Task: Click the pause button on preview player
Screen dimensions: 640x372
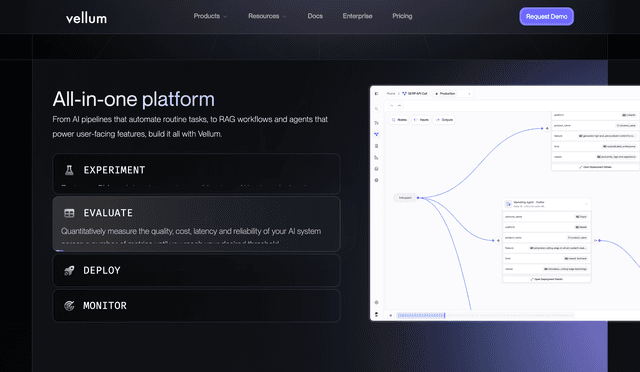Action: [x=391, y=315]
